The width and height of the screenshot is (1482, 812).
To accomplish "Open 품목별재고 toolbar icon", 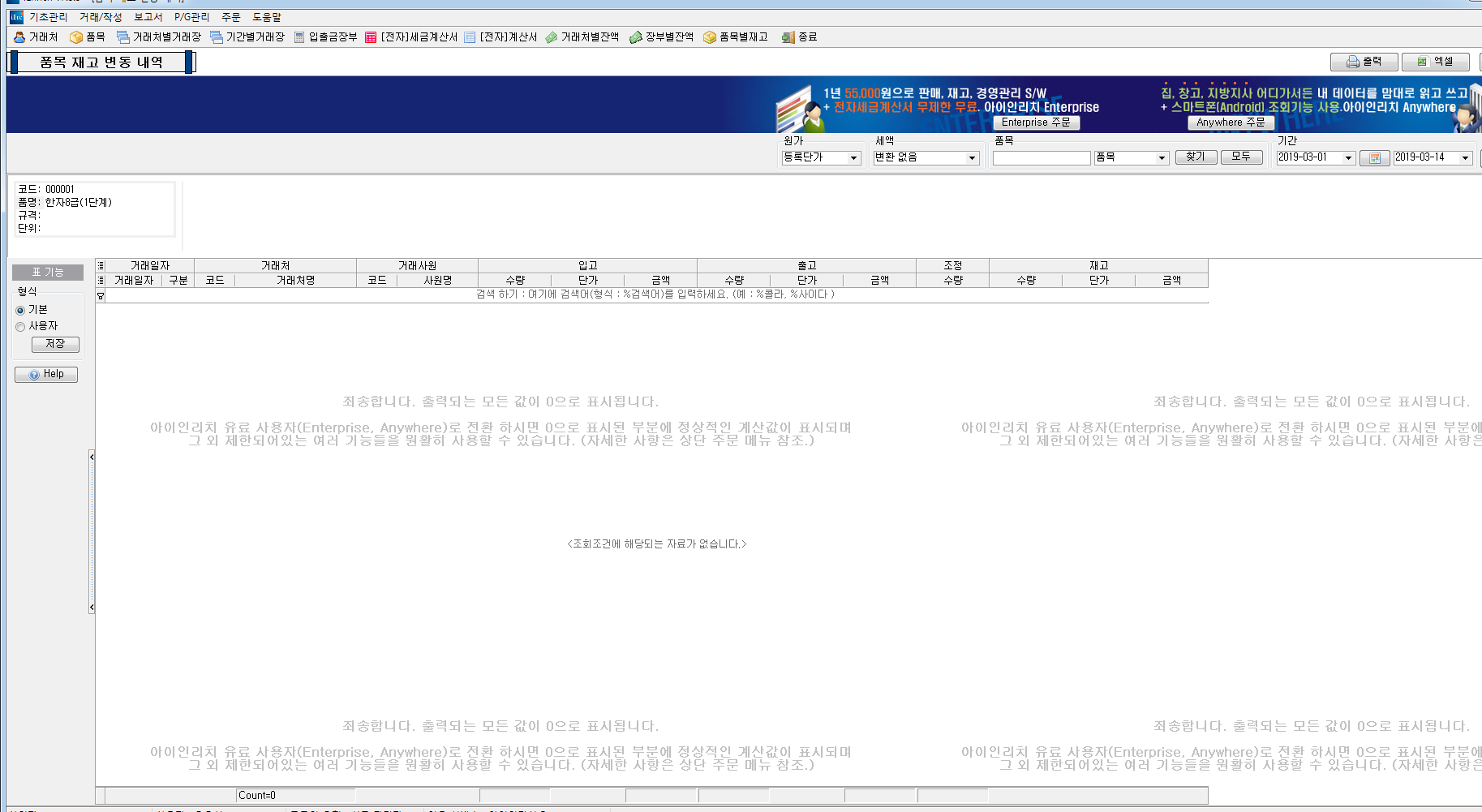I will [x=736, y=37].
